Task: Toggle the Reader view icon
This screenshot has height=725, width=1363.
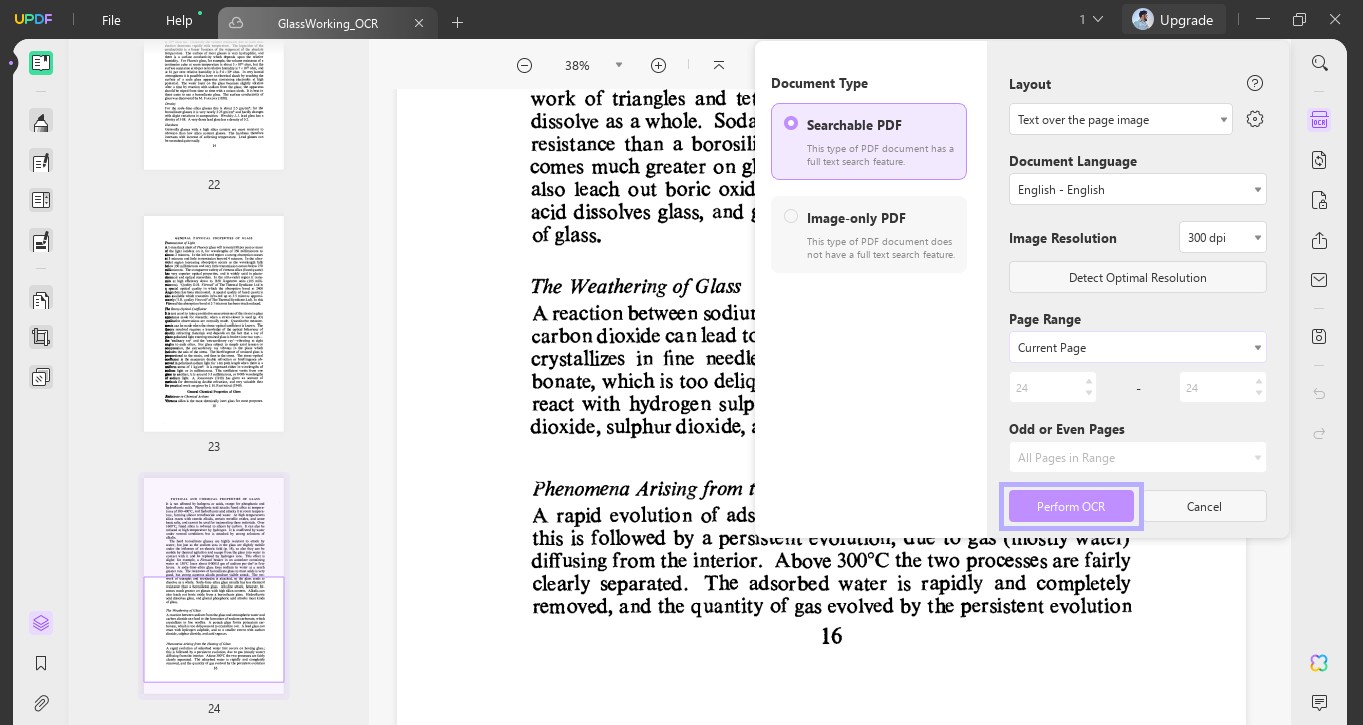Action: click(41, 62)
